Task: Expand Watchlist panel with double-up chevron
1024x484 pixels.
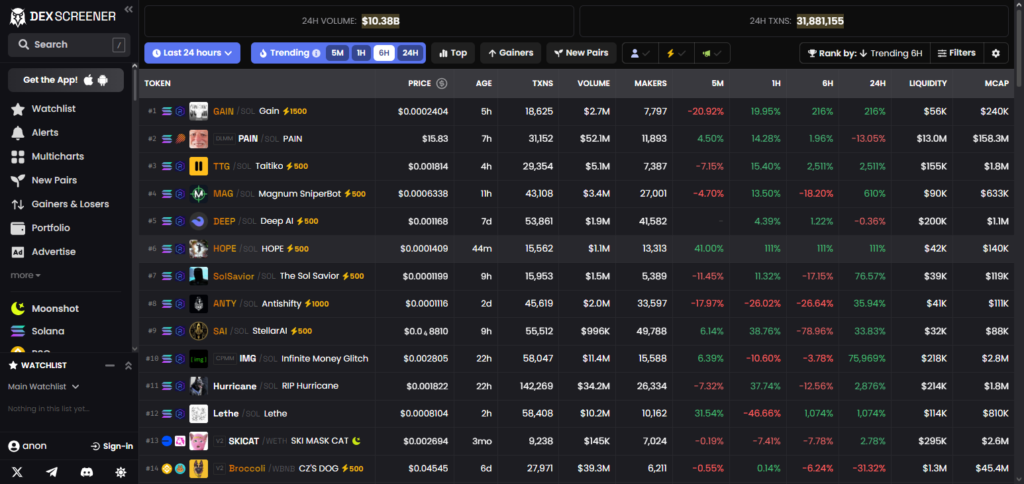Action: (x=128, y=366)
